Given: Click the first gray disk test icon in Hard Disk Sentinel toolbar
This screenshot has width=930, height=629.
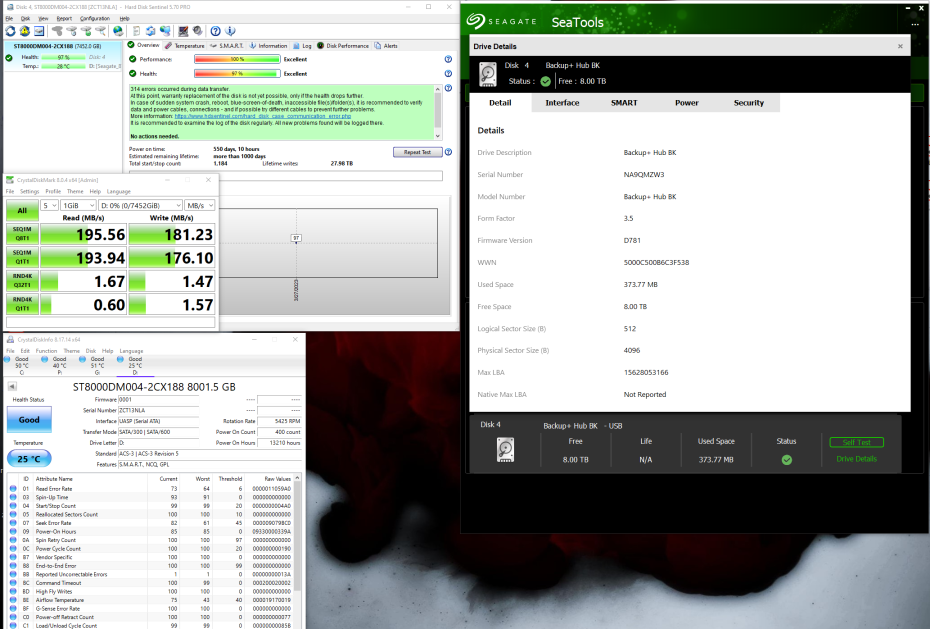Looking at the screenshot, I should [x=58, y=31].
